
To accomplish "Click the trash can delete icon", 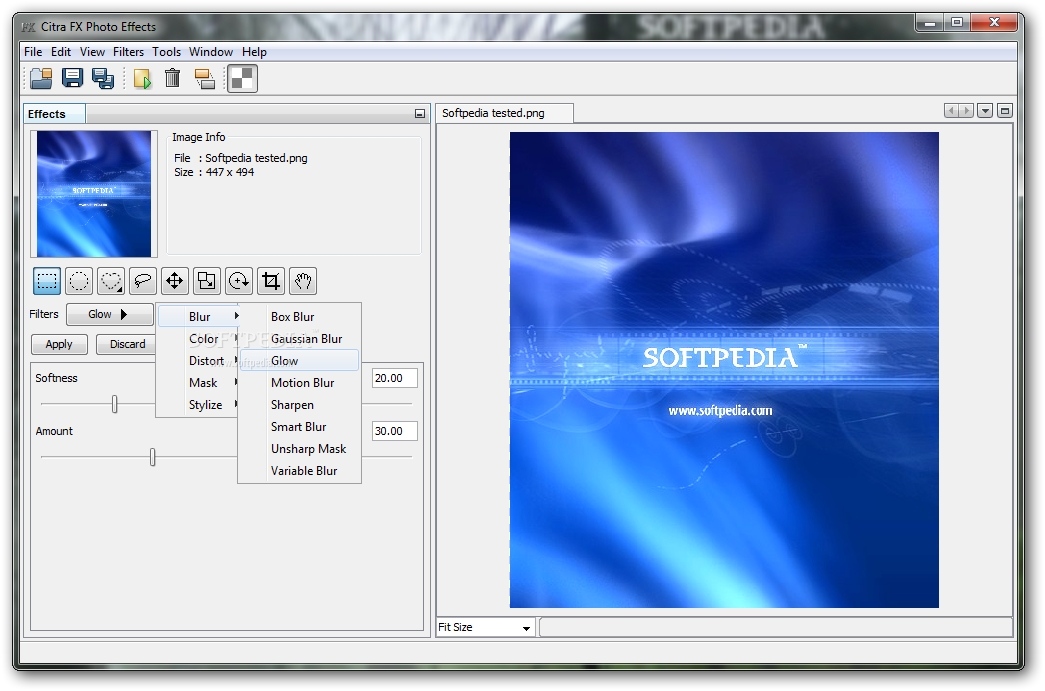I will tap(173, 79).
